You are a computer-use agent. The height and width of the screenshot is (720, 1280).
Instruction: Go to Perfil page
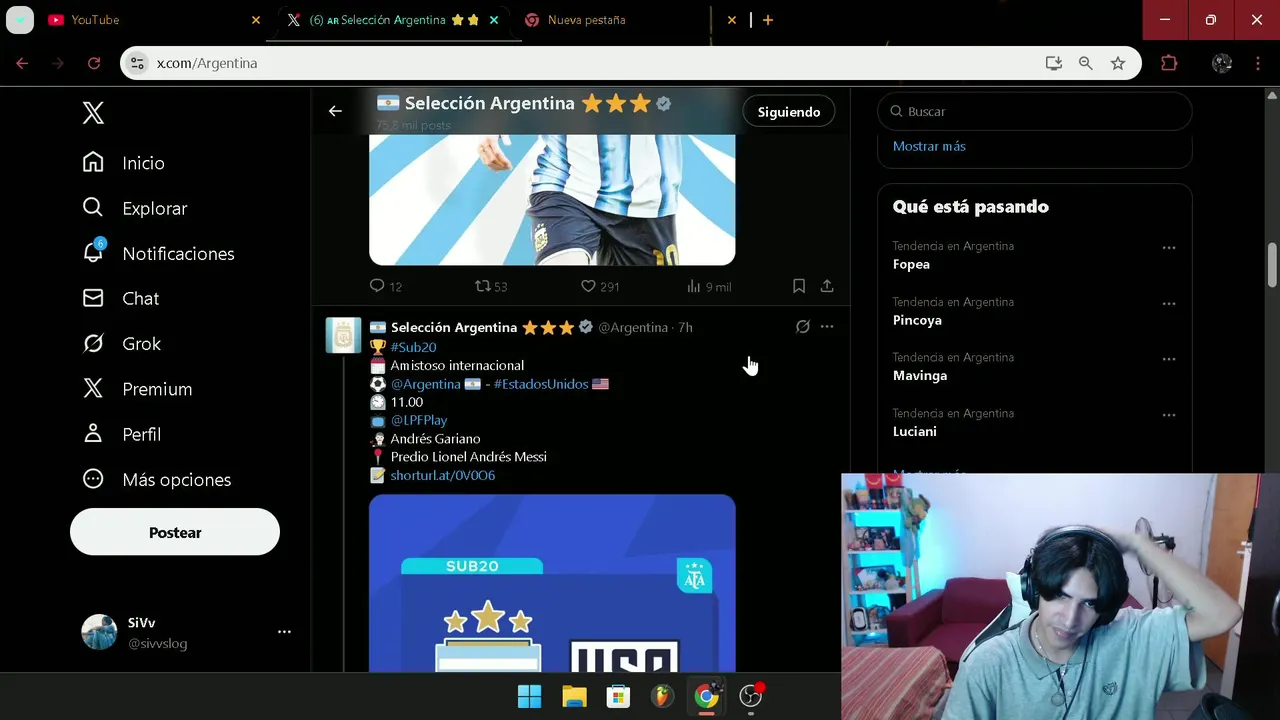[121, 434]
